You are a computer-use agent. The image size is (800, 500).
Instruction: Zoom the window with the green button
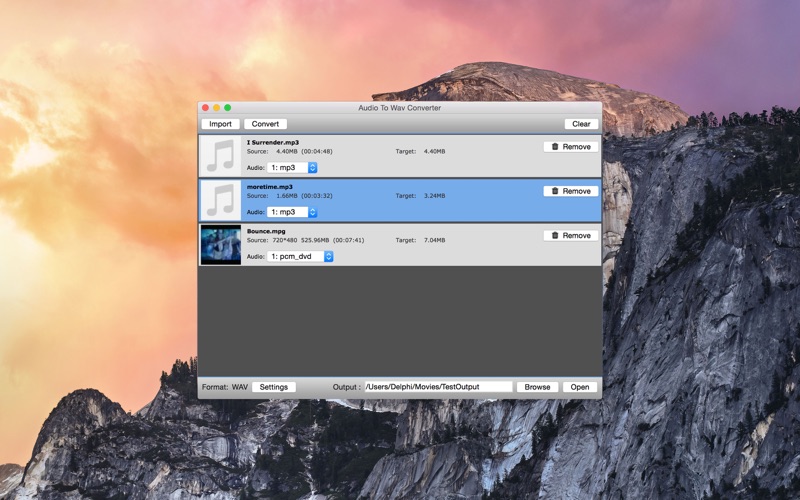pyautogui.click(x=228, y=108)
